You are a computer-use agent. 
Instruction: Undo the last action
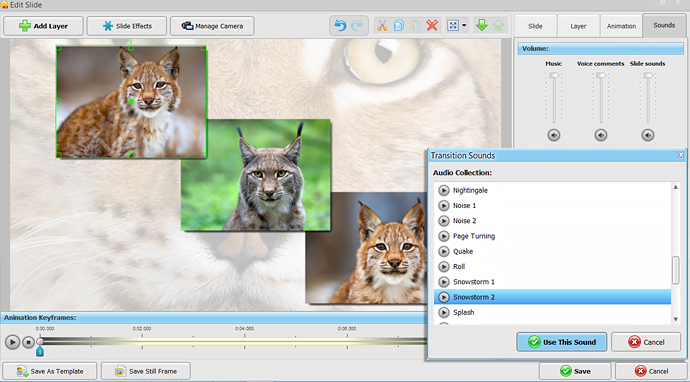pos(340,26)
